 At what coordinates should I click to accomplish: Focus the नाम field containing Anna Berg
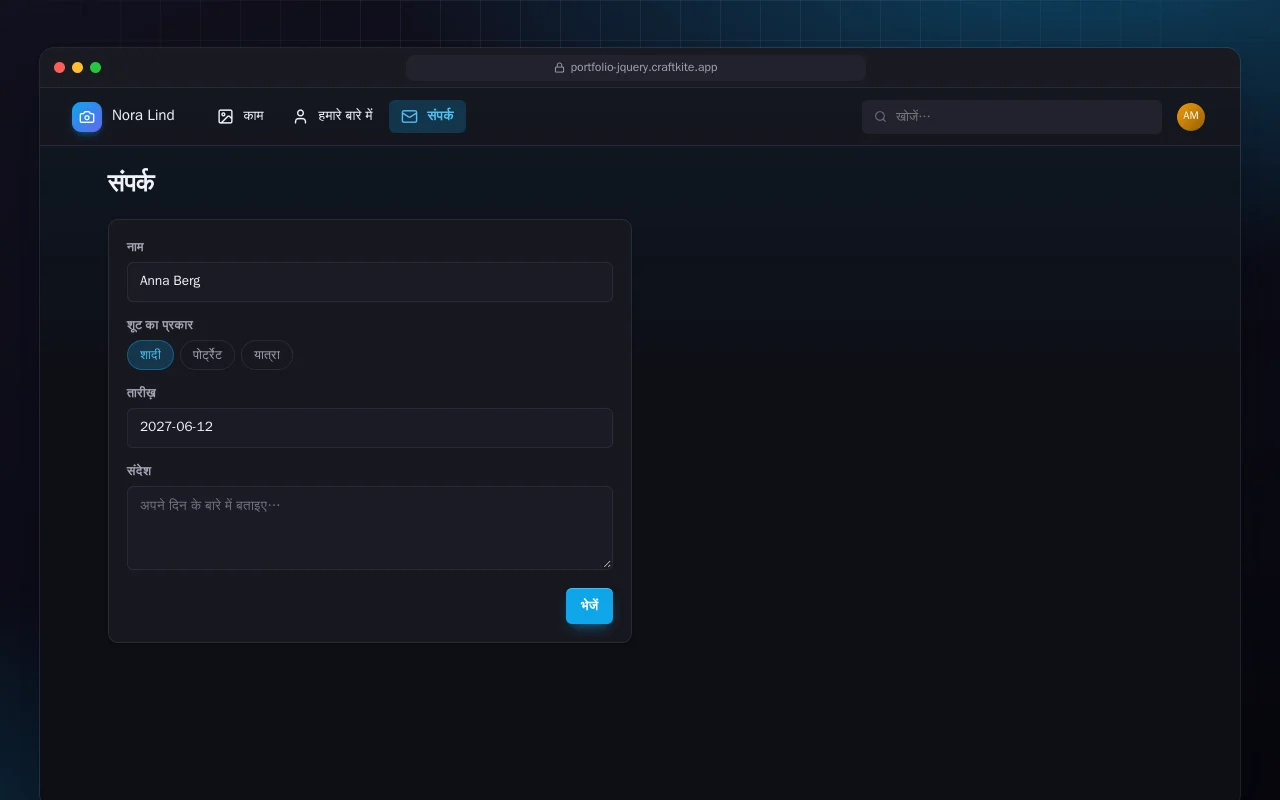pos(370,282)
